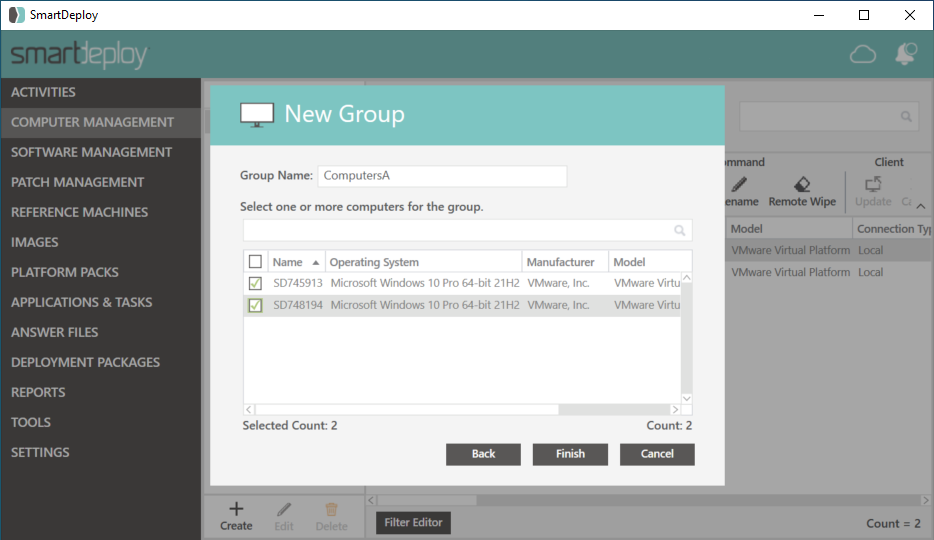Open the Reports section

pyautogui.click(x=101, y=392)
